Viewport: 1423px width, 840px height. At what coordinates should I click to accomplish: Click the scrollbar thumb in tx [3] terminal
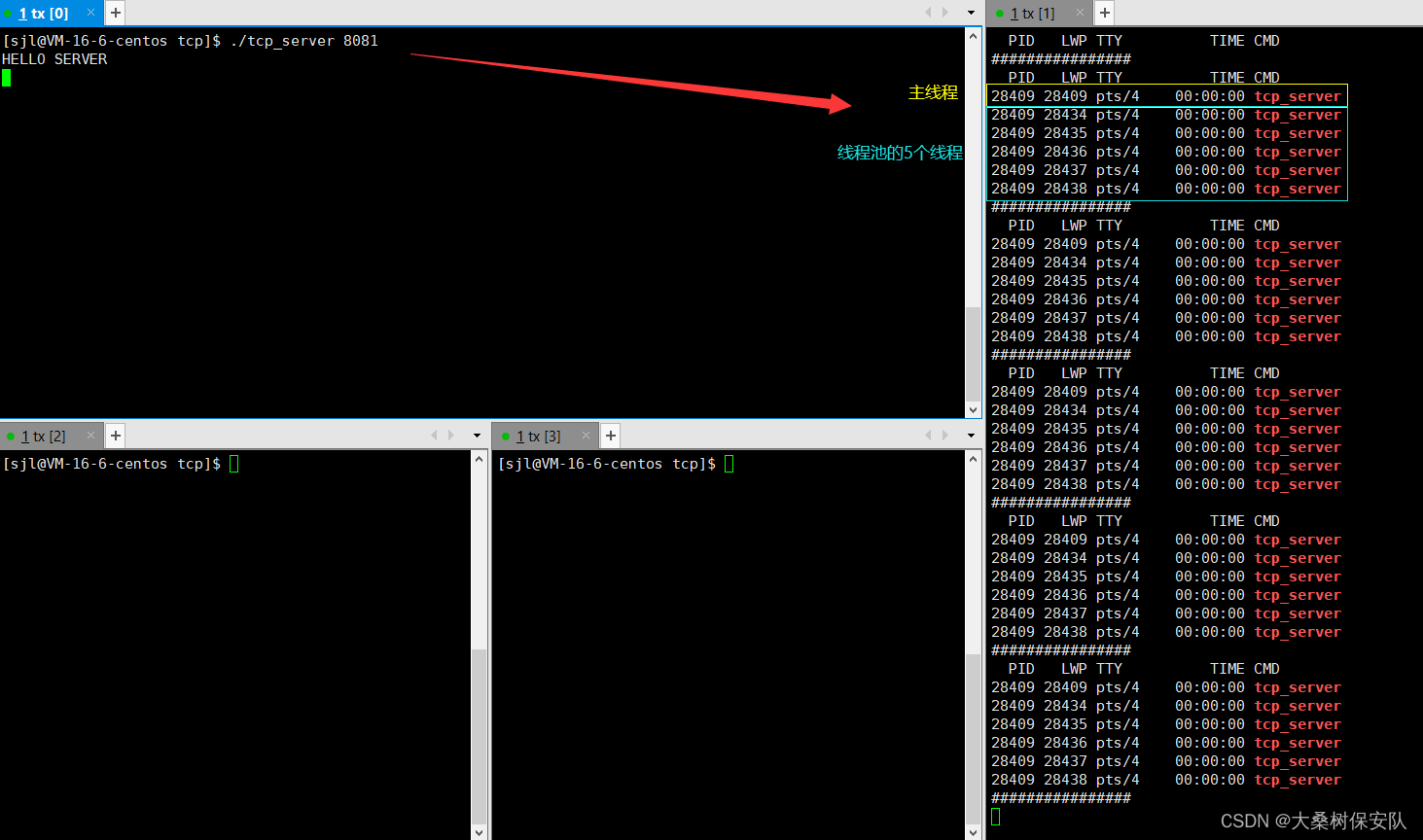tap(974, 739)
